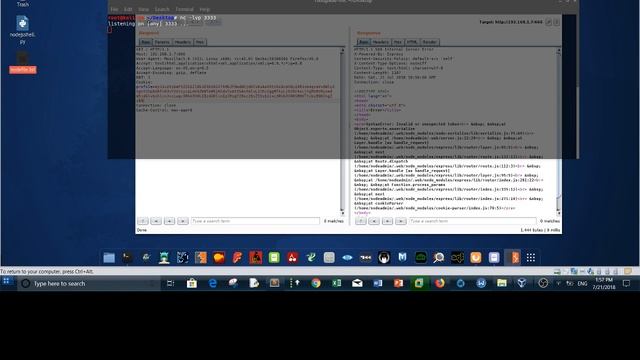Click the blue M dock icon

402,258
